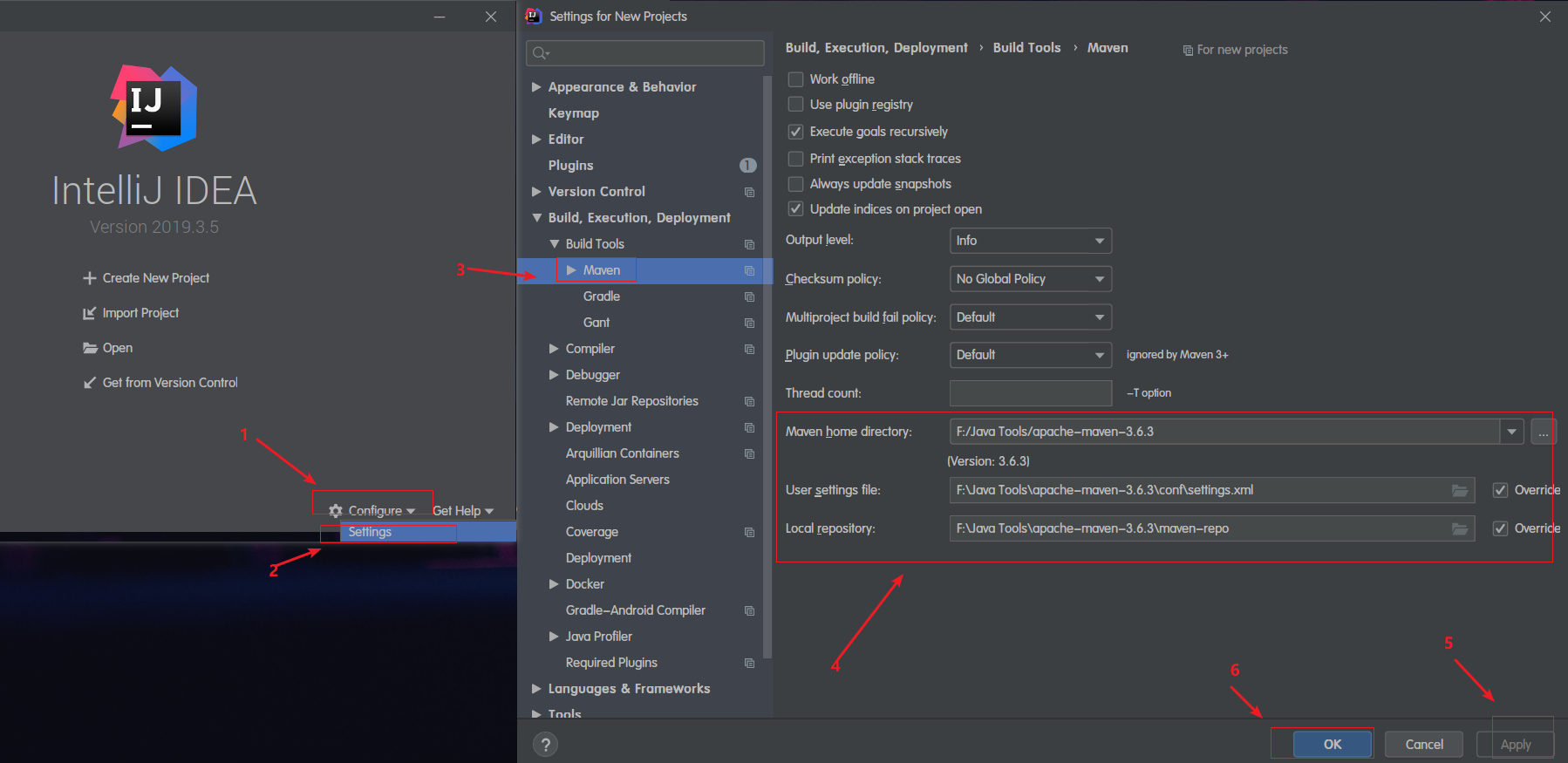Click the project-level icon on Gradle-Android Compiler row
The image size is (1568, 763).
749,610
